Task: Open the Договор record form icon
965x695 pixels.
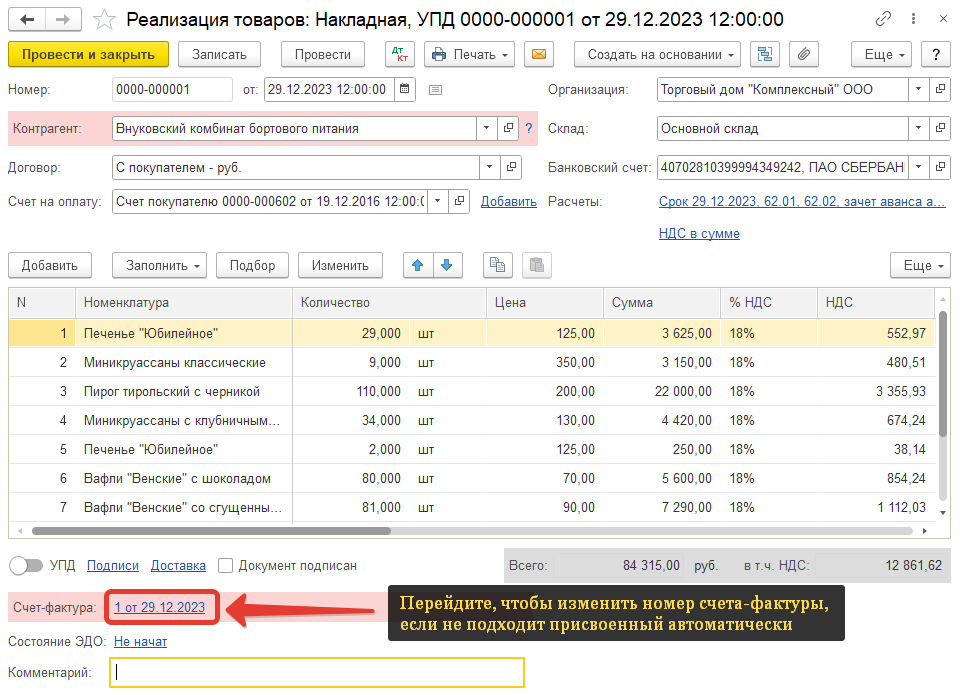Action: (511, 167)
